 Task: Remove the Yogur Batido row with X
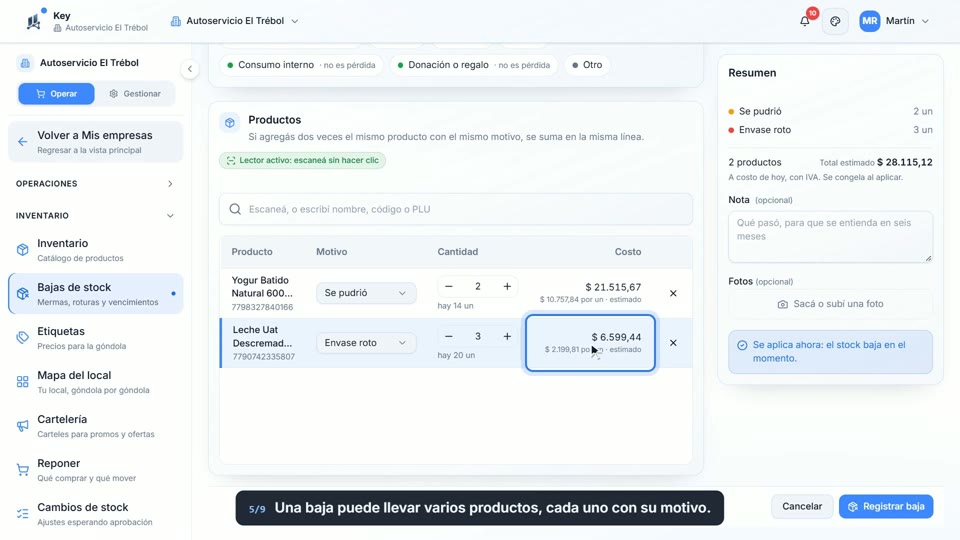point(673,293)
